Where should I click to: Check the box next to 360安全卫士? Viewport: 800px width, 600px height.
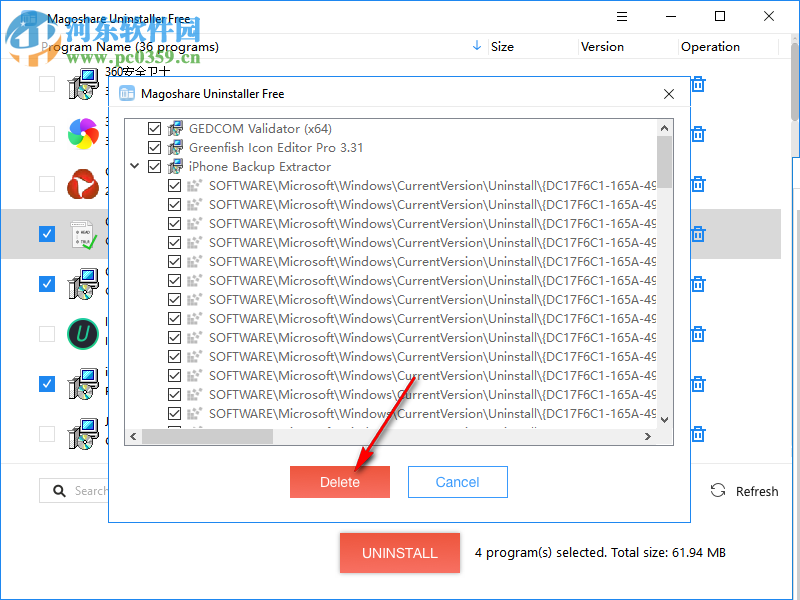(46, 83)
